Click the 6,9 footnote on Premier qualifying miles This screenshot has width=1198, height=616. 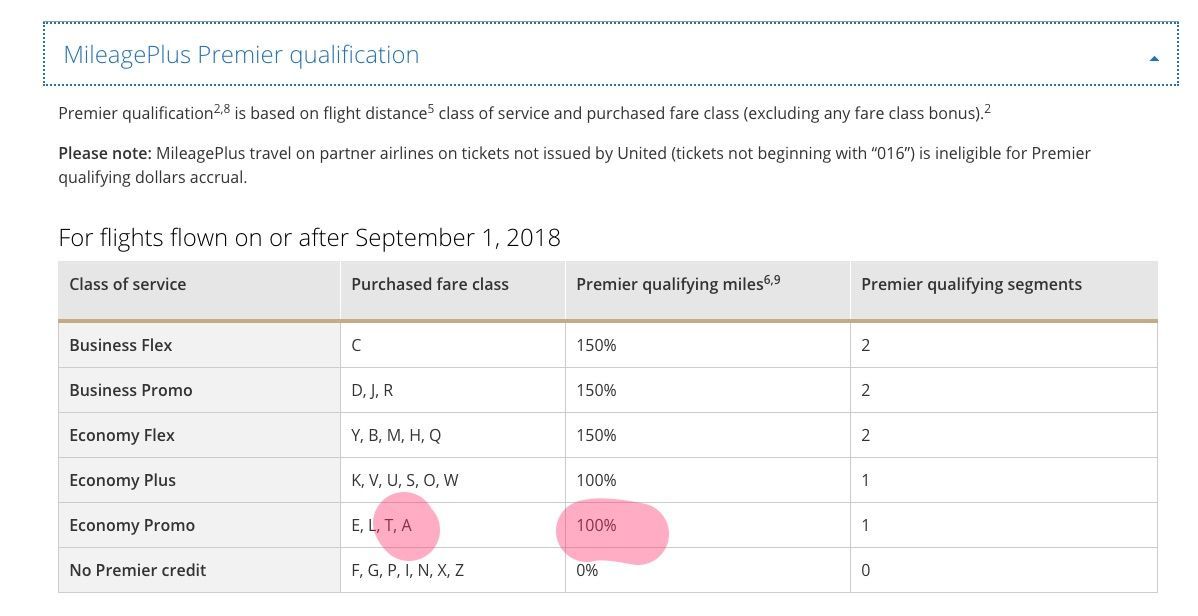(x=772, y=280)
